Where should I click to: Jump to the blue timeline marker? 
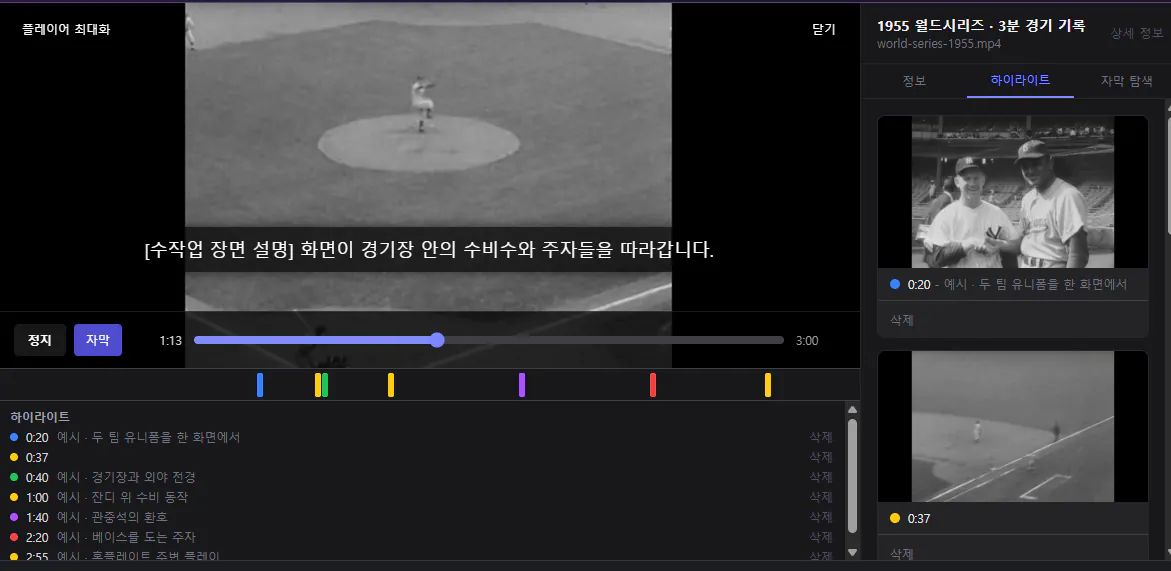click(x=260, y=385)
